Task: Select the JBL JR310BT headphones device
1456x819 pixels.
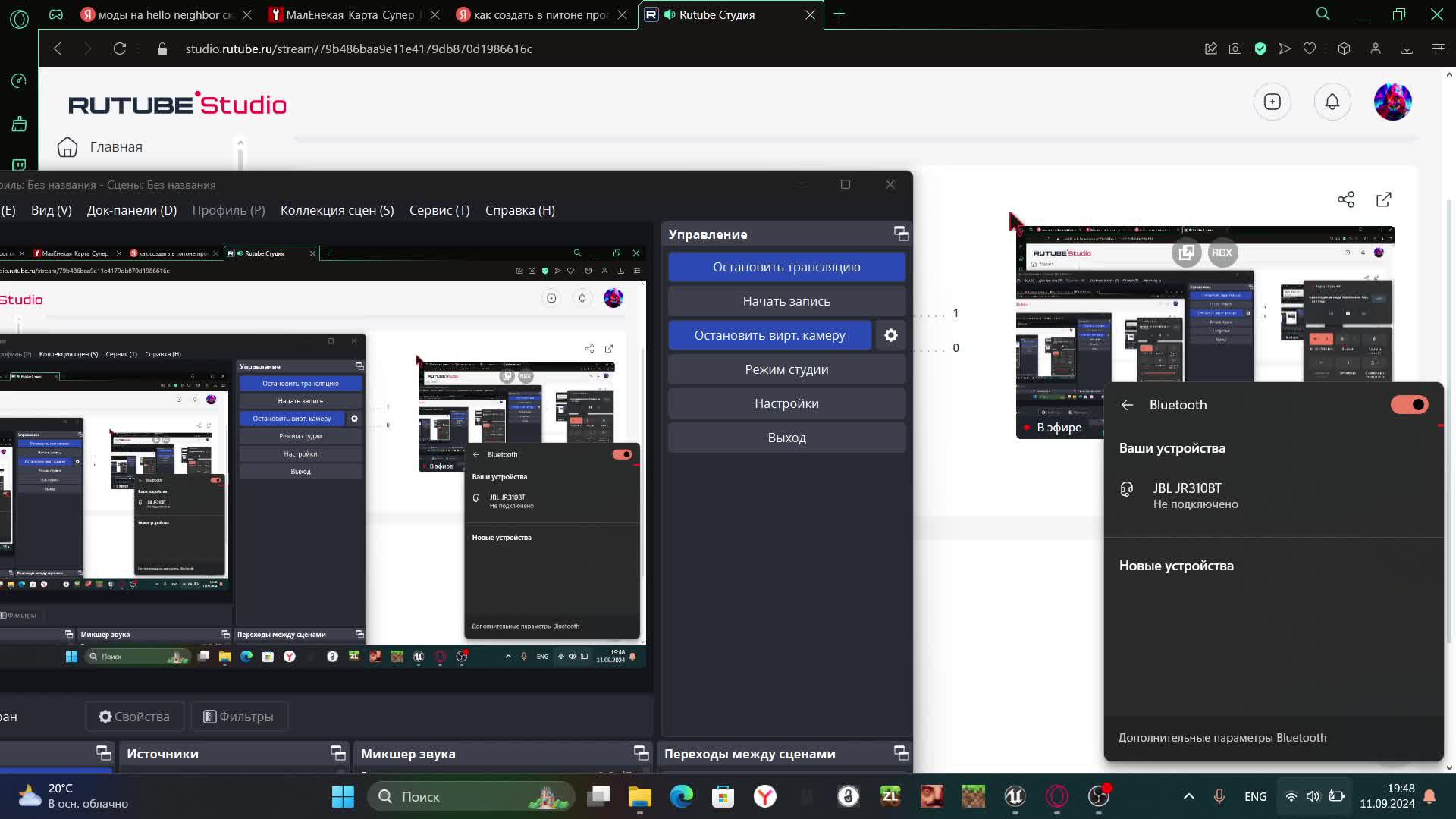Action: point(1274,495)
